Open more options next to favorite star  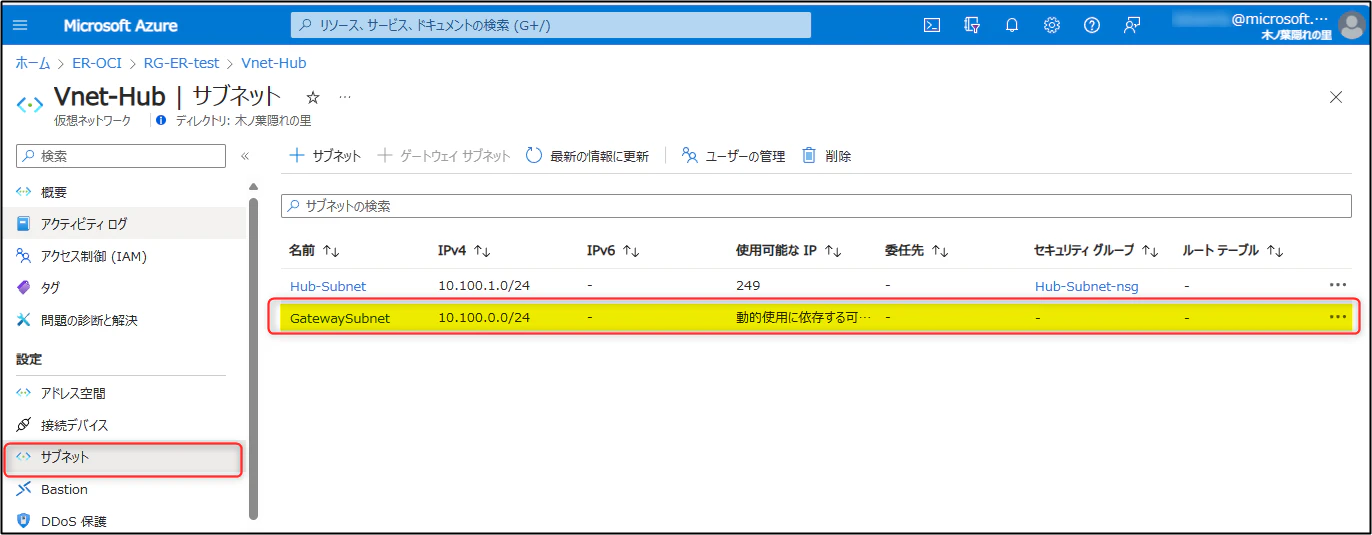[345, 97]
